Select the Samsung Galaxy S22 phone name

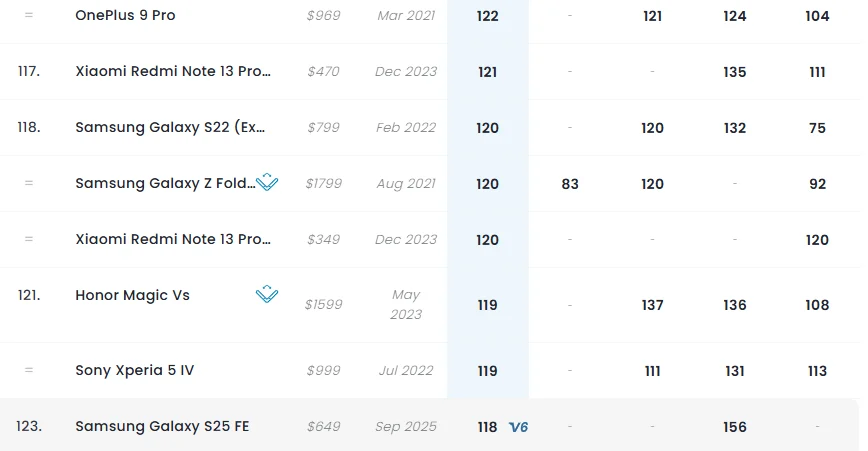171,127
